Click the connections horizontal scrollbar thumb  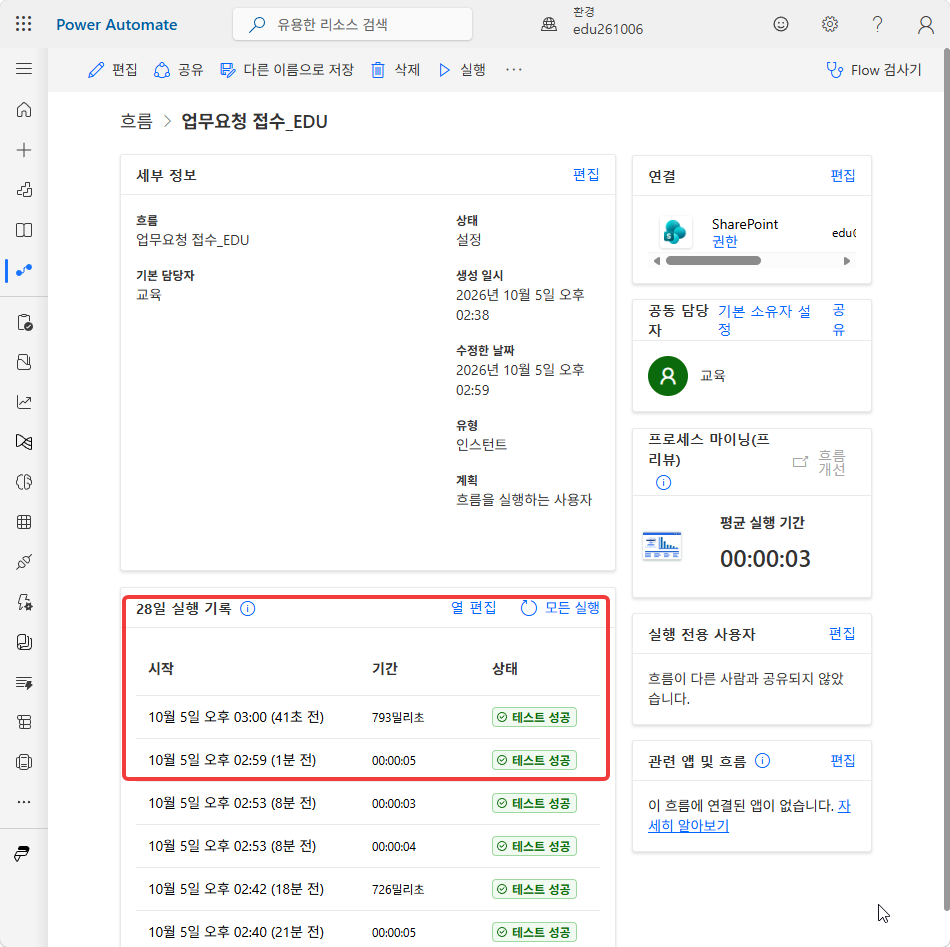(713, 261)
